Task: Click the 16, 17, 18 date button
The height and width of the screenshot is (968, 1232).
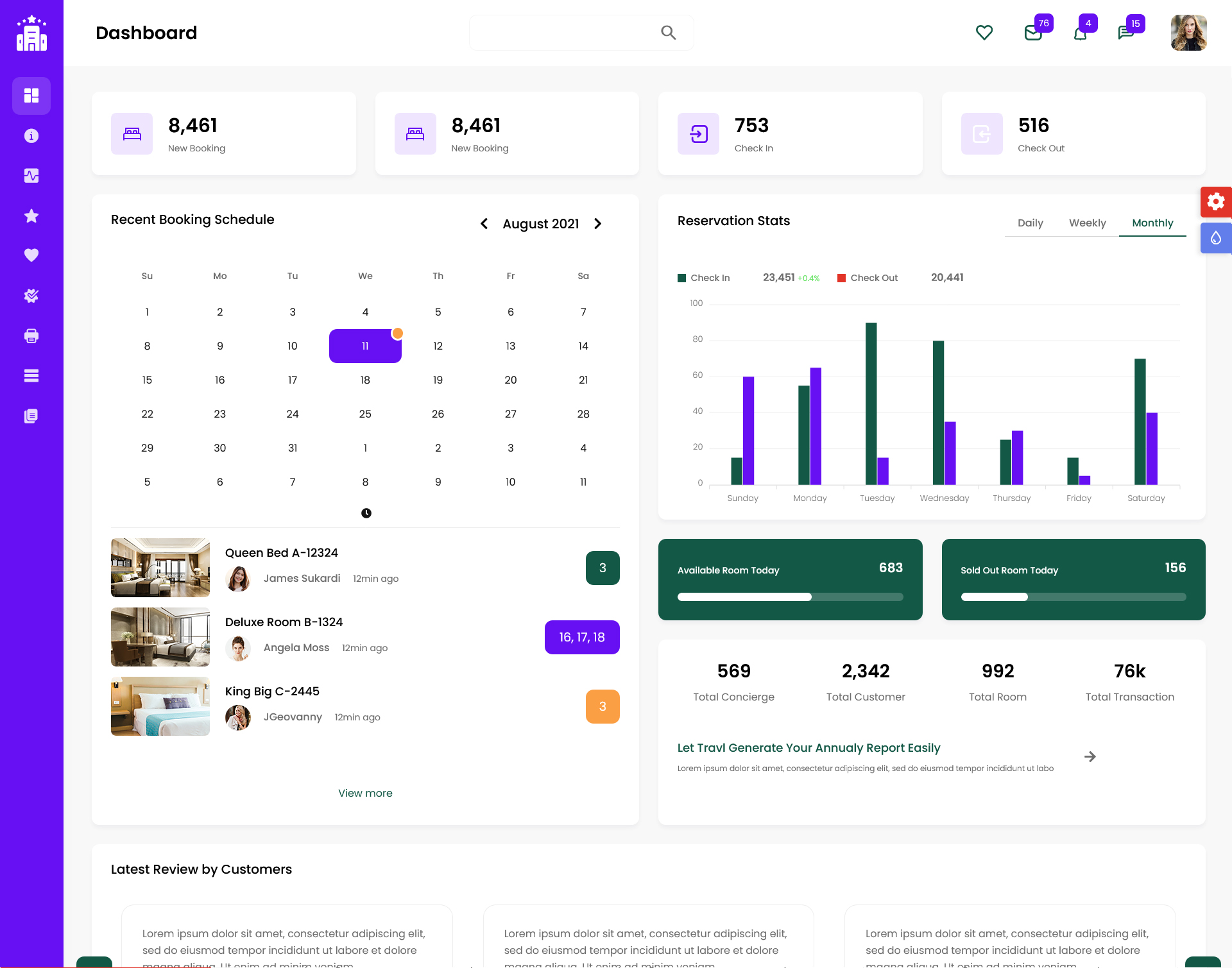Action: [x=582, y=638]
